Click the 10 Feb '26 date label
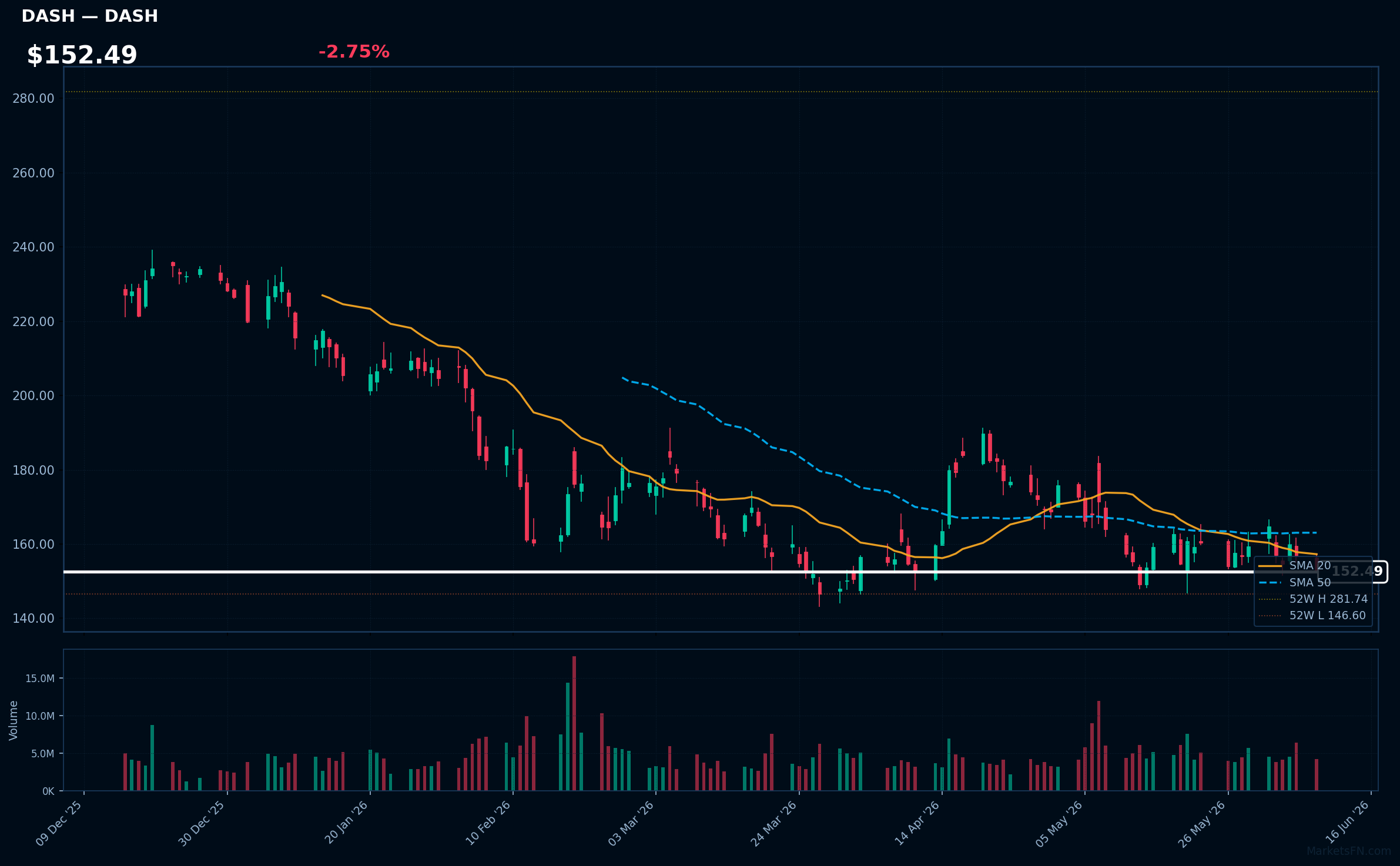The width and height of the screenshot is (1400, 866). pyautogui.click(x=488, y=823)
